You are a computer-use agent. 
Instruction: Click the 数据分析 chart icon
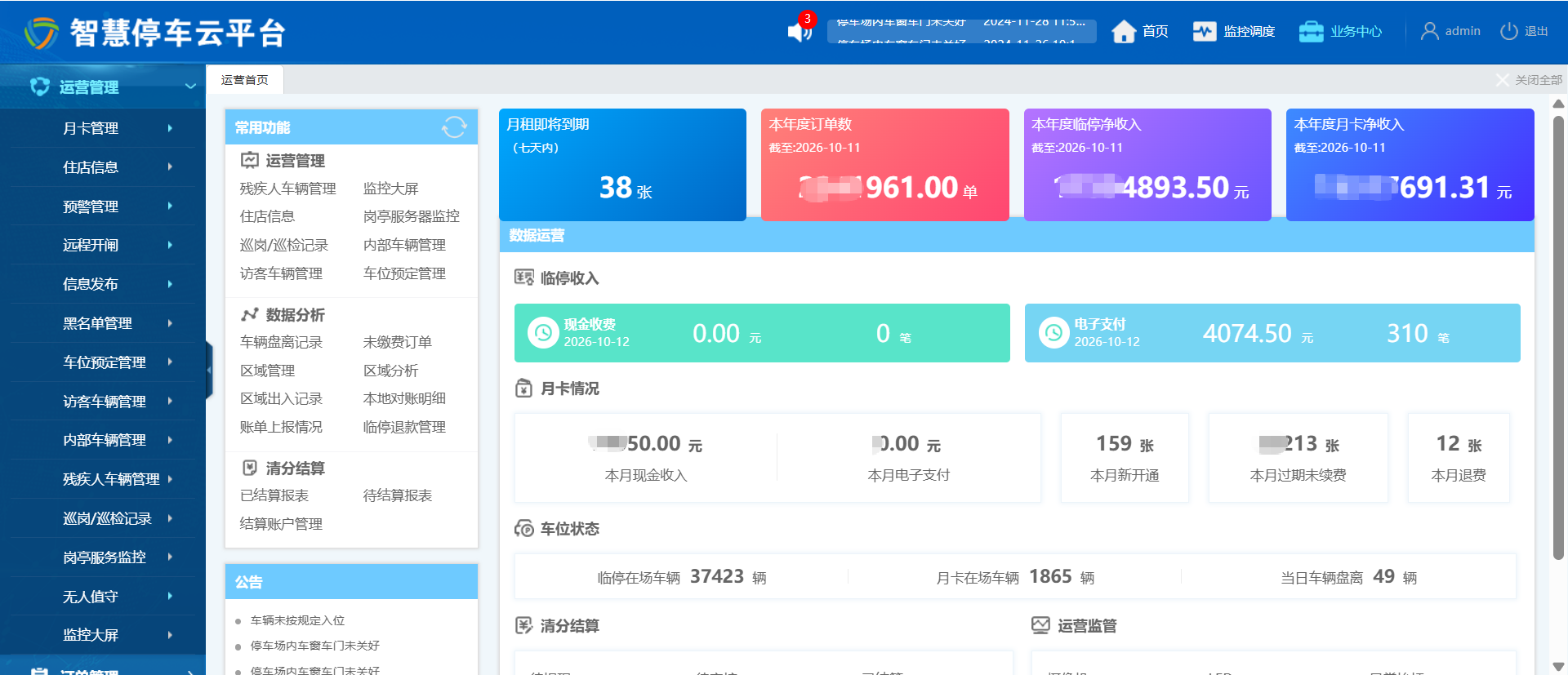(x=249, y=314)
